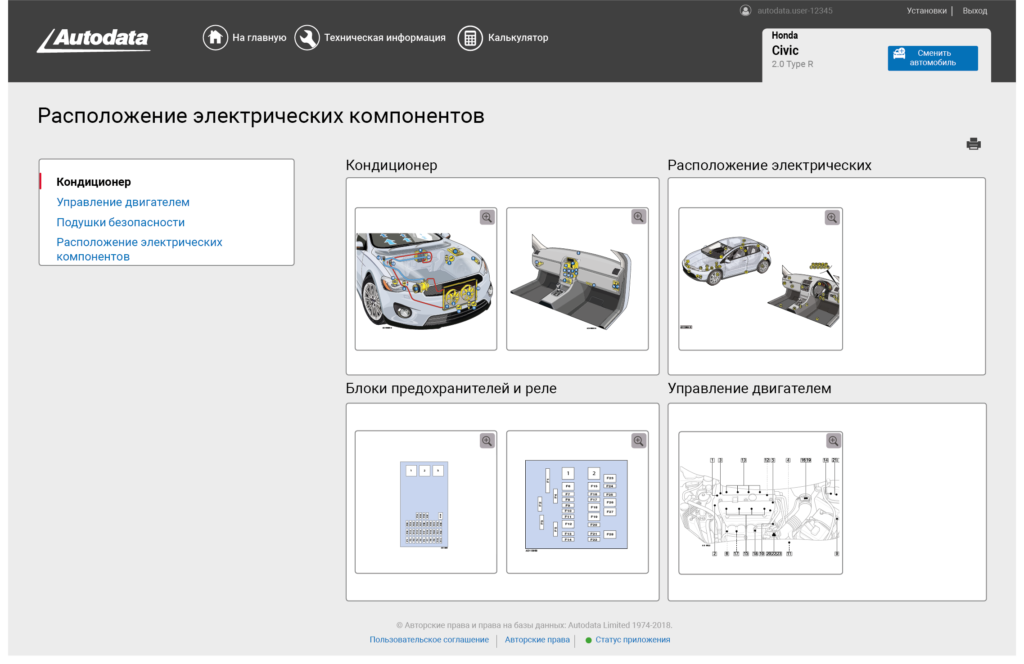Select Подушки безопасности in the side menu
The width and height of the screenshot is (1024, 664).
[120, 222]
